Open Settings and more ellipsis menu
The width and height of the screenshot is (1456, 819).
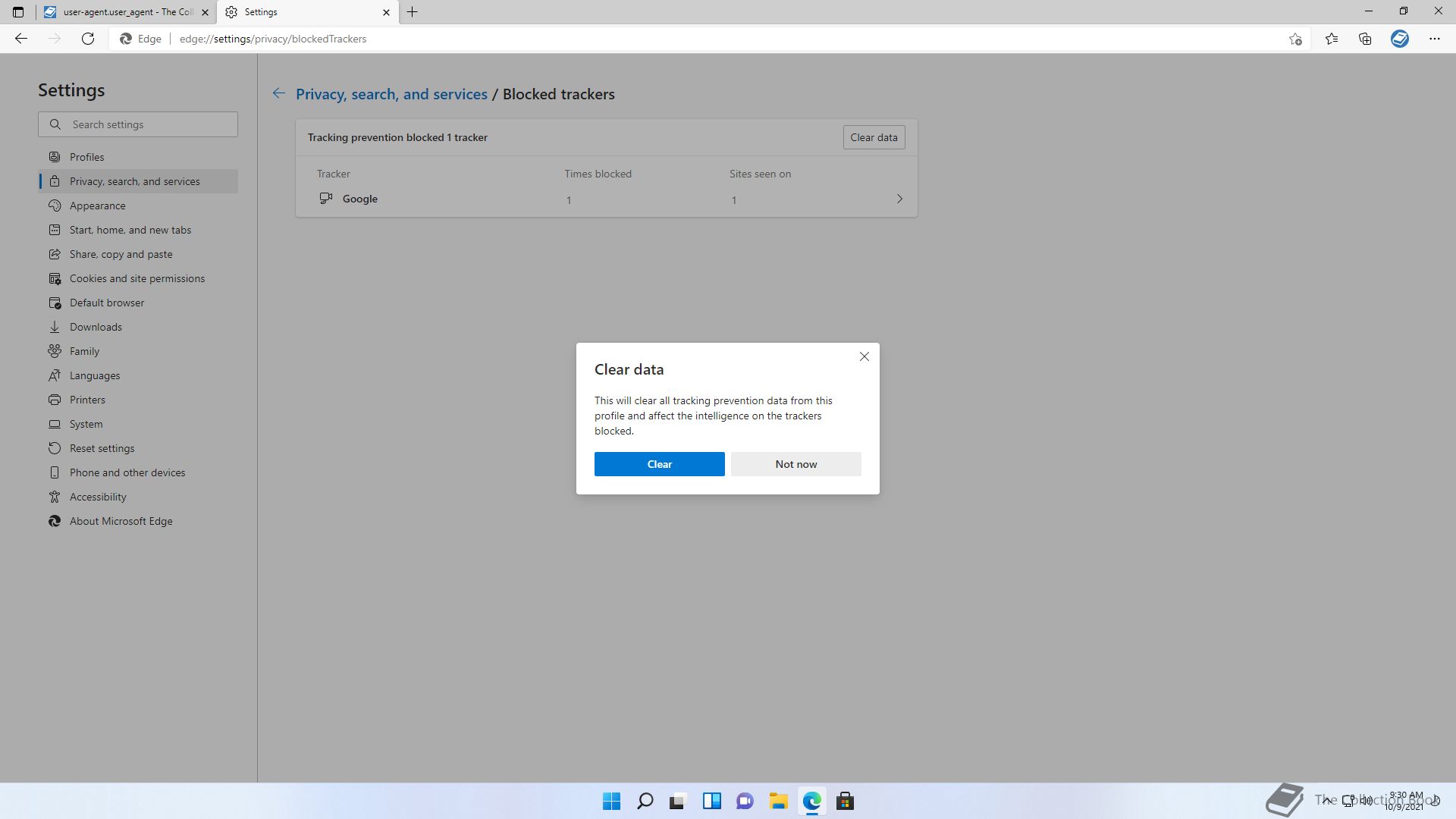coord(1434,39)
